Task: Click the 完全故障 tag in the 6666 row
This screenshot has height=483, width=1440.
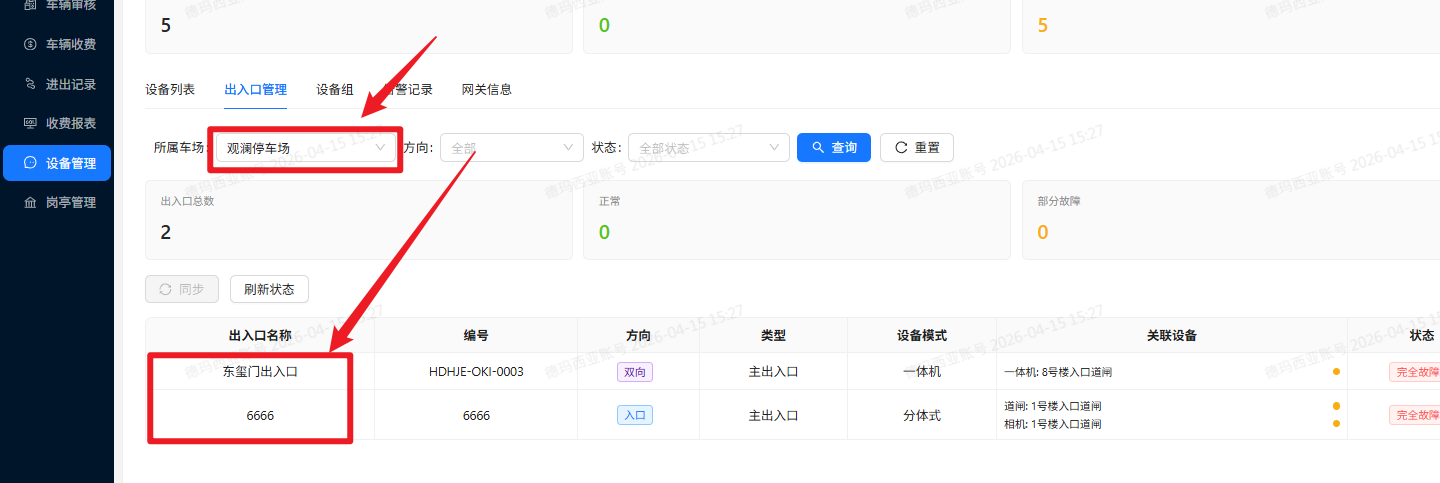Action: coord(1415,415)
